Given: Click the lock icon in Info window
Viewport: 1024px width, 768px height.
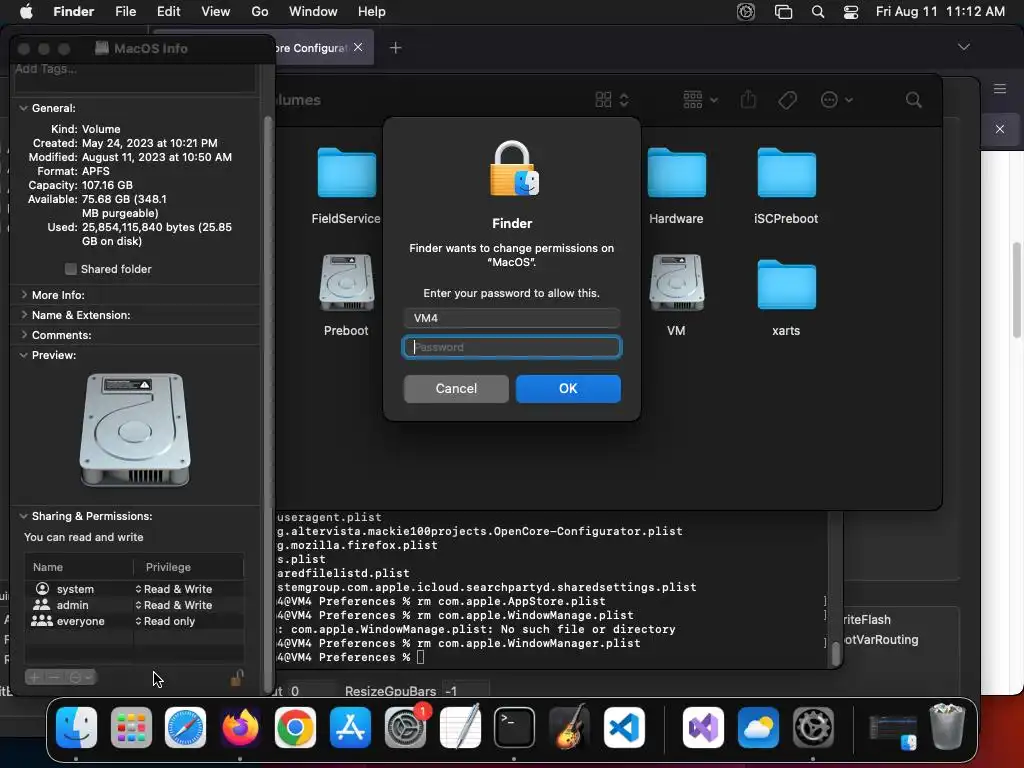Looking at the screenshot, I should (236, 678).
